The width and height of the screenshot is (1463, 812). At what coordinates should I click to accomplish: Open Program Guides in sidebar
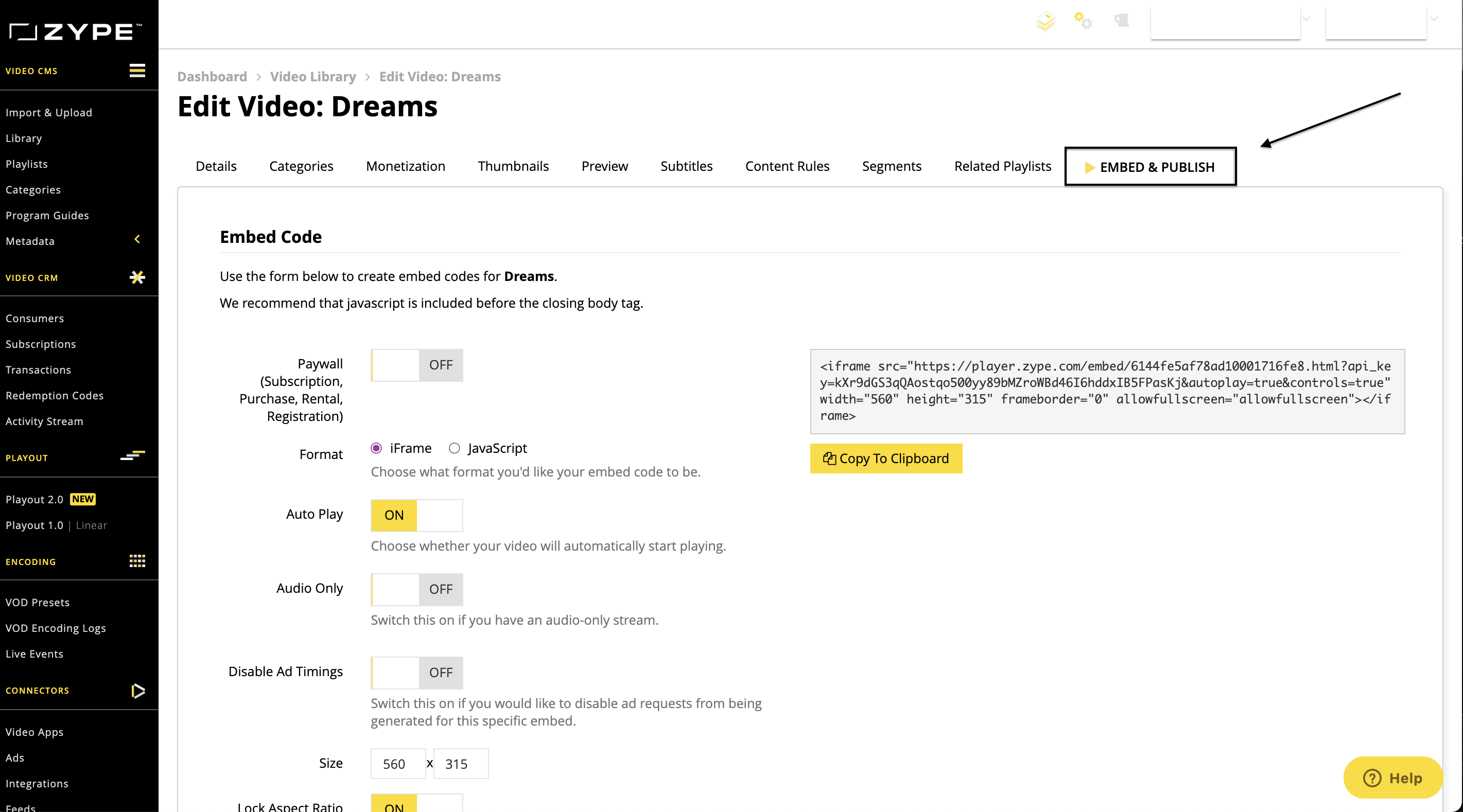47,215
